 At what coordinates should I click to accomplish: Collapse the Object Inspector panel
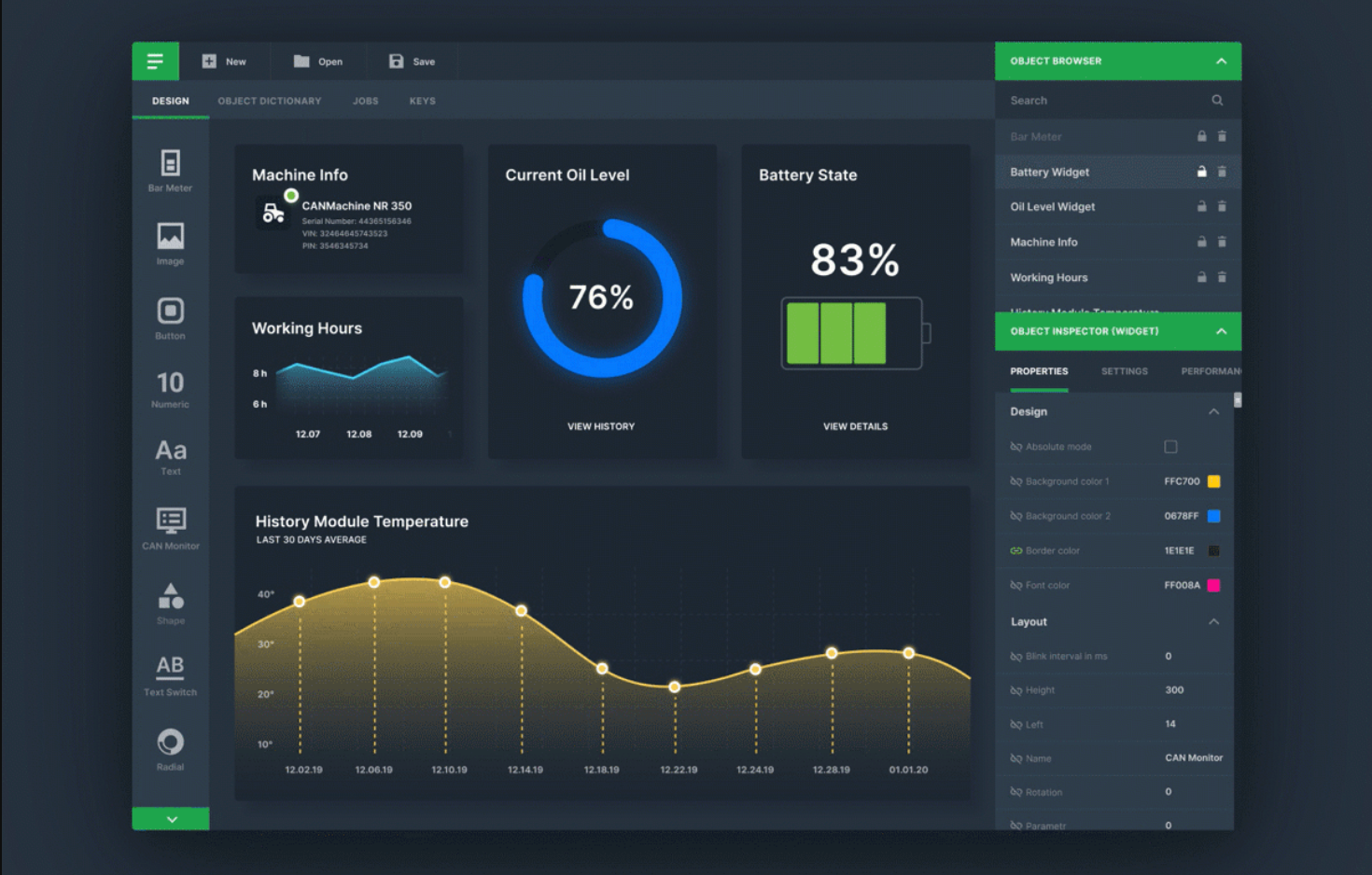[1221, 331]
